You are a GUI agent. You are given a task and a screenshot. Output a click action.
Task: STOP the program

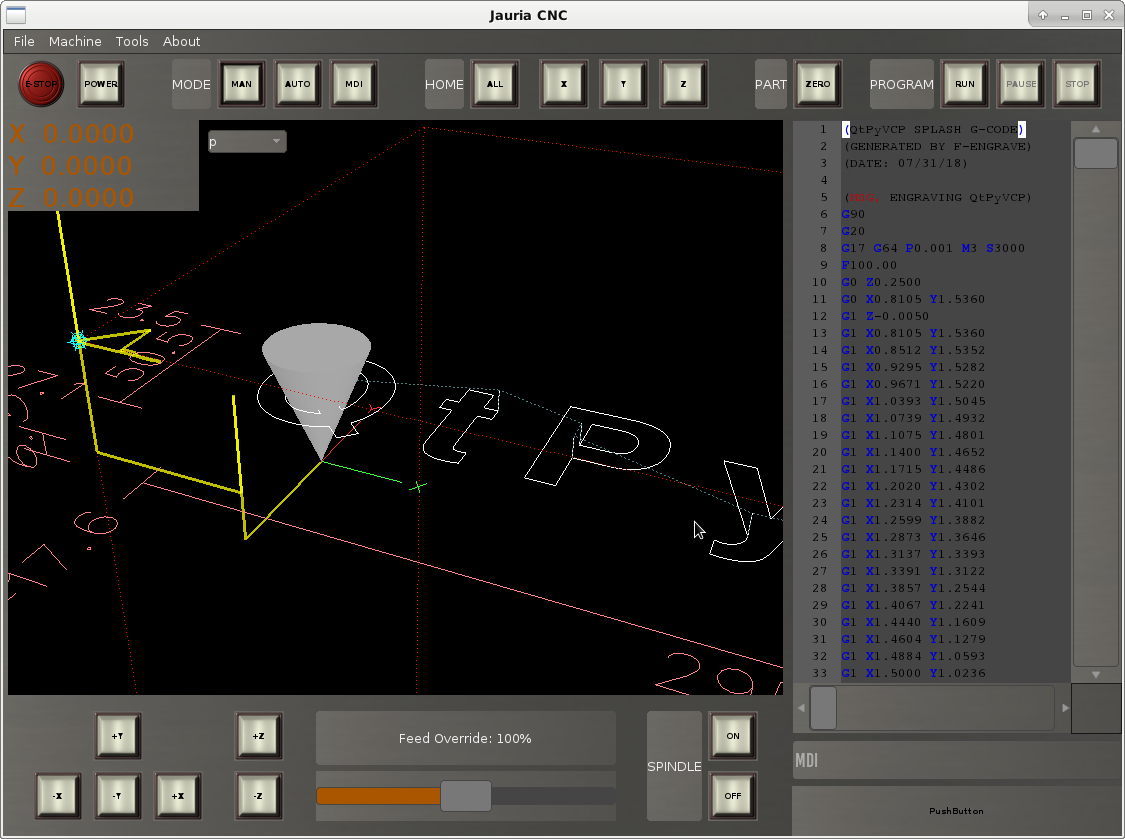pyautogui.click(x=1077, y=84)
